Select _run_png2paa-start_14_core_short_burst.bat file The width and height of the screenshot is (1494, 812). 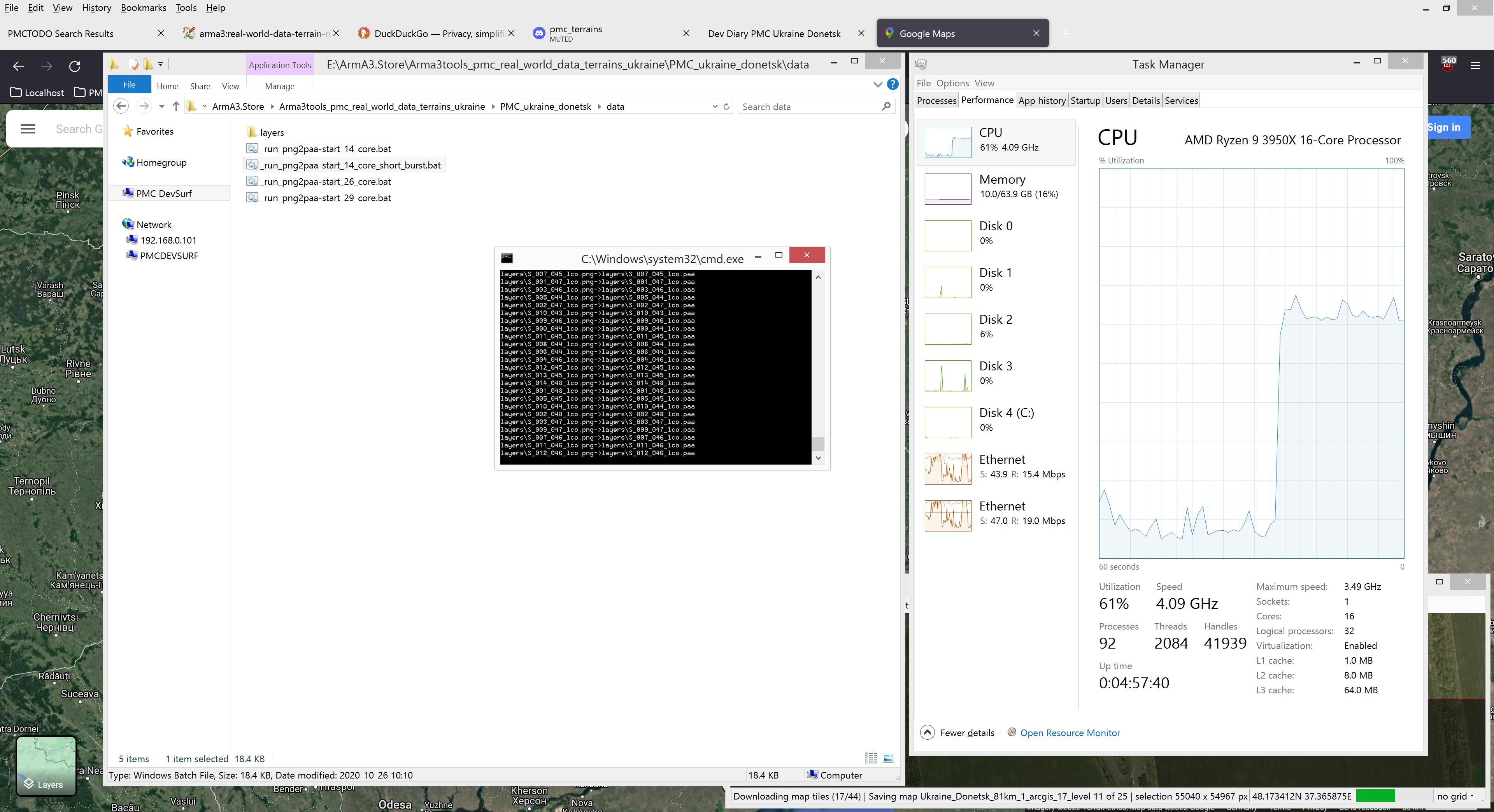(344, 165)
